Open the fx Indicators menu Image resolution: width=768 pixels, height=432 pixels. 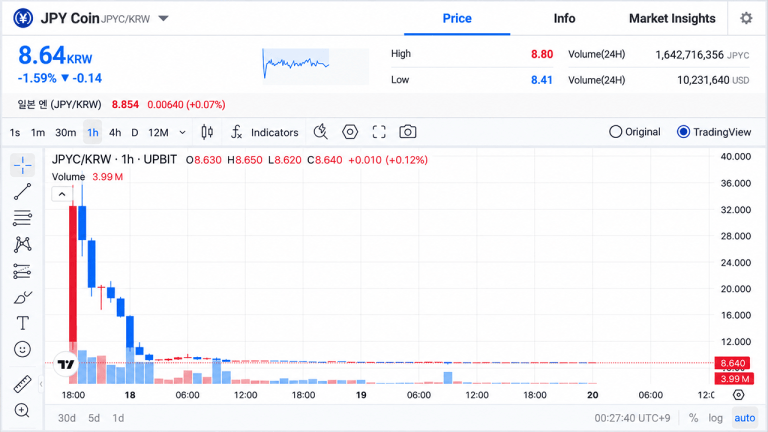pos(264,132)
